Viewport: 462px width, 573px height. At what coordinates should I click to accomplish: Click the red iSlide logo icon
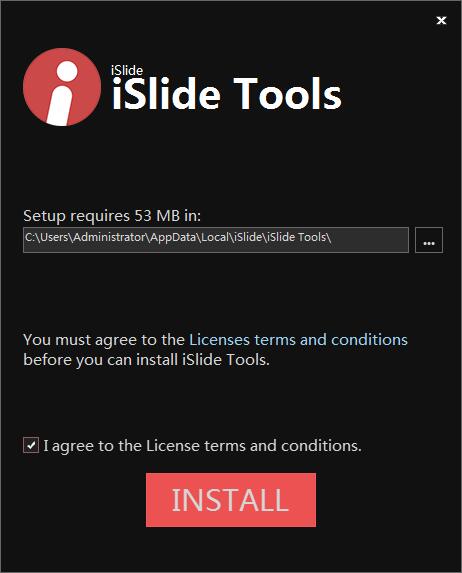click(62, 87)
